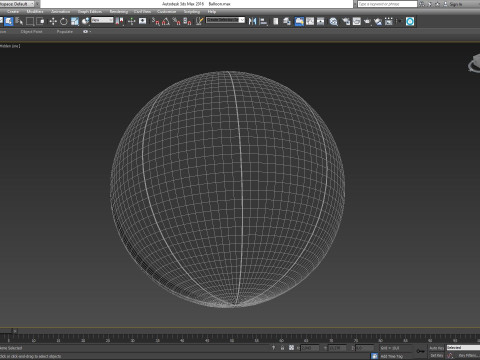Toggle Spinner Snap
This screenshot has width=480, height=360.
coord(187,21)
